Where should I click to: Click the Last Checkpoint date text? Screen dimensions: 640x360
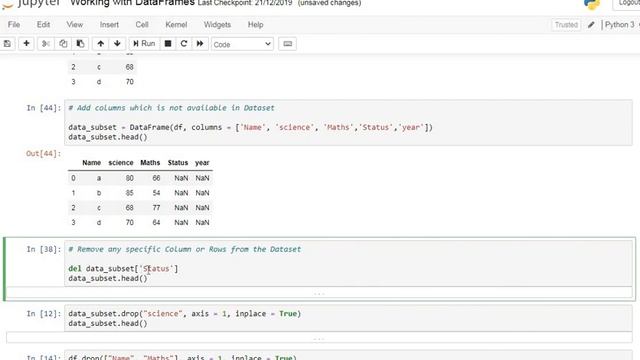tap(245, 3)
